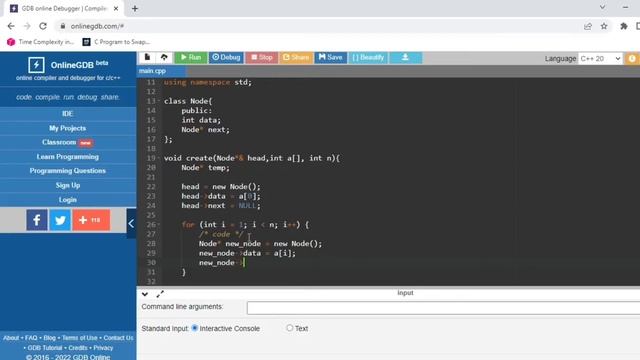Select the GDB online Debugger browser tab
This screenshot has height=360, width=640.
coord(64,9)
